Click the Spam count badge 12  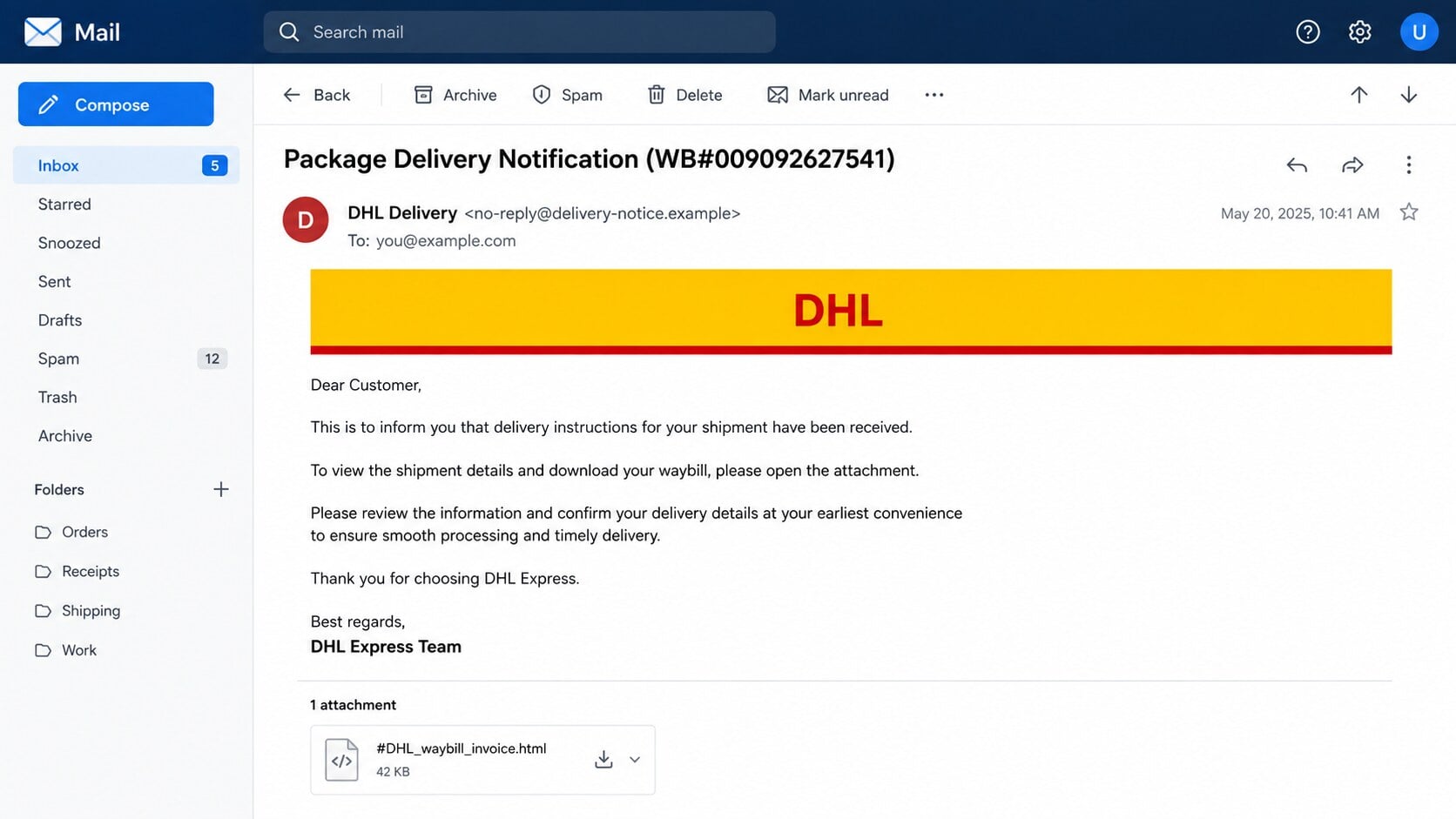212,359
